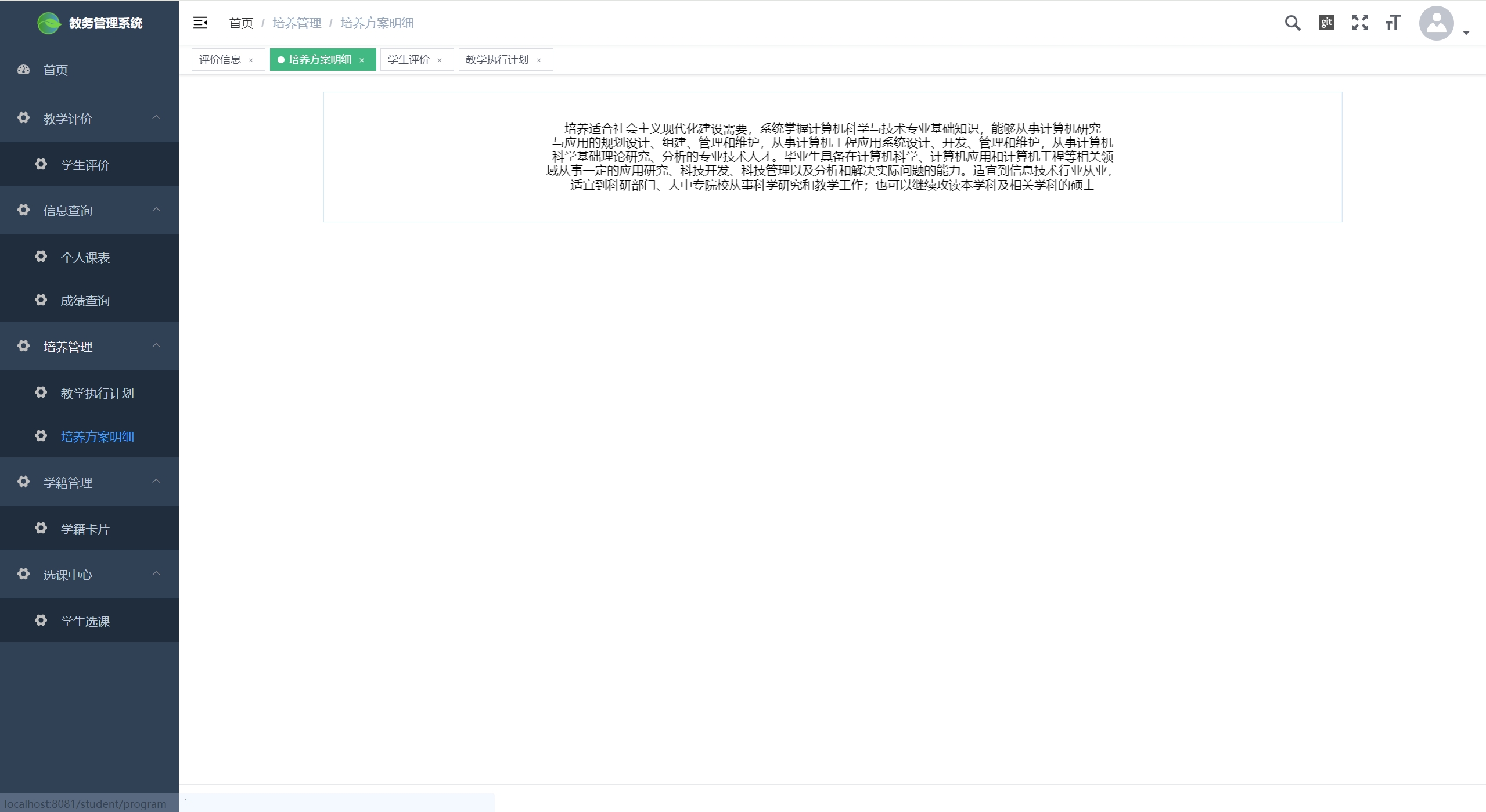
Task: Open the git repository icon
Action: click(x=1326, y=23)
